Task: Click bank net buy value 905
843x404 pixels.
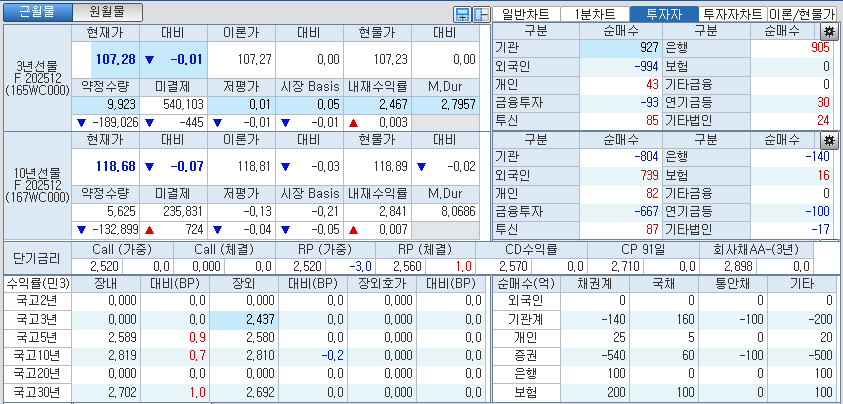Action: (820, 48)
